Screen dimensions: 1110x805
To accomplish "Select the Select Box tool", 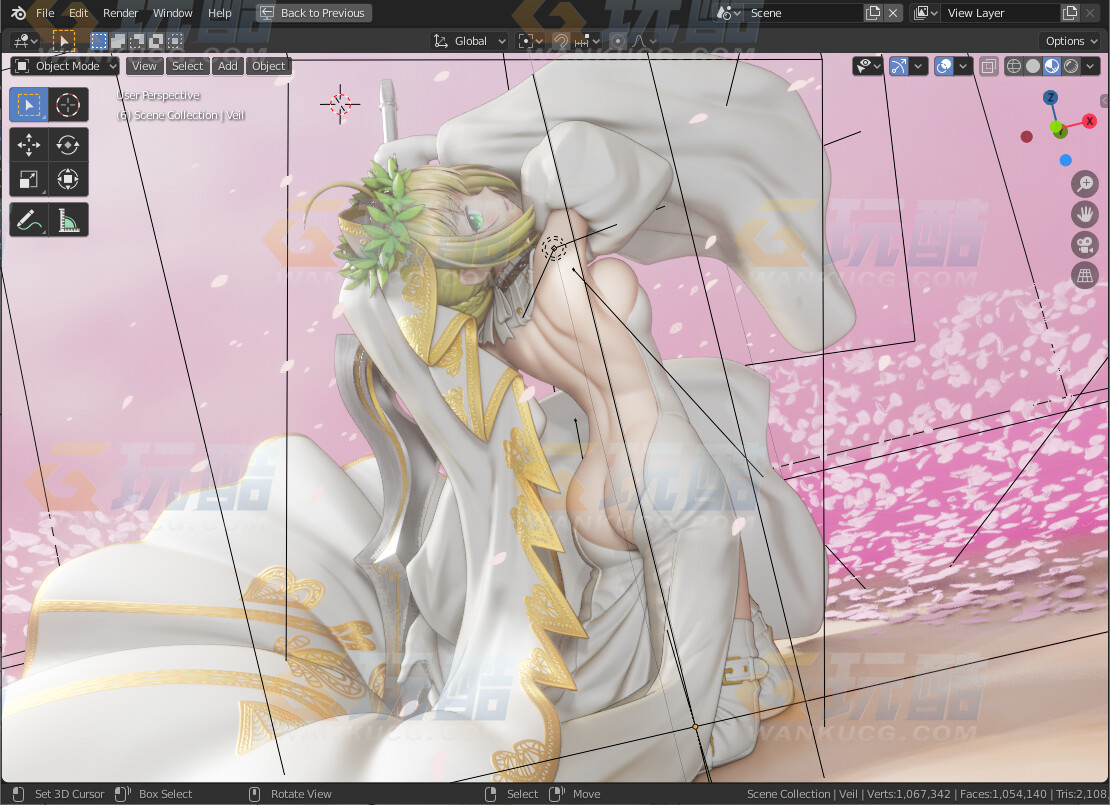I will 29,105.
